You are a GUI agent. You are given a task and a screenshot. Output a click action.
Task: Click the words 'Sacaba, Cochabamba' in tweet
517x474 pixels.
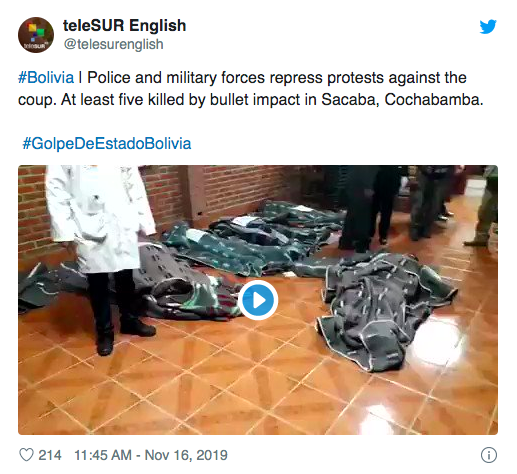[x=402, y=100]
